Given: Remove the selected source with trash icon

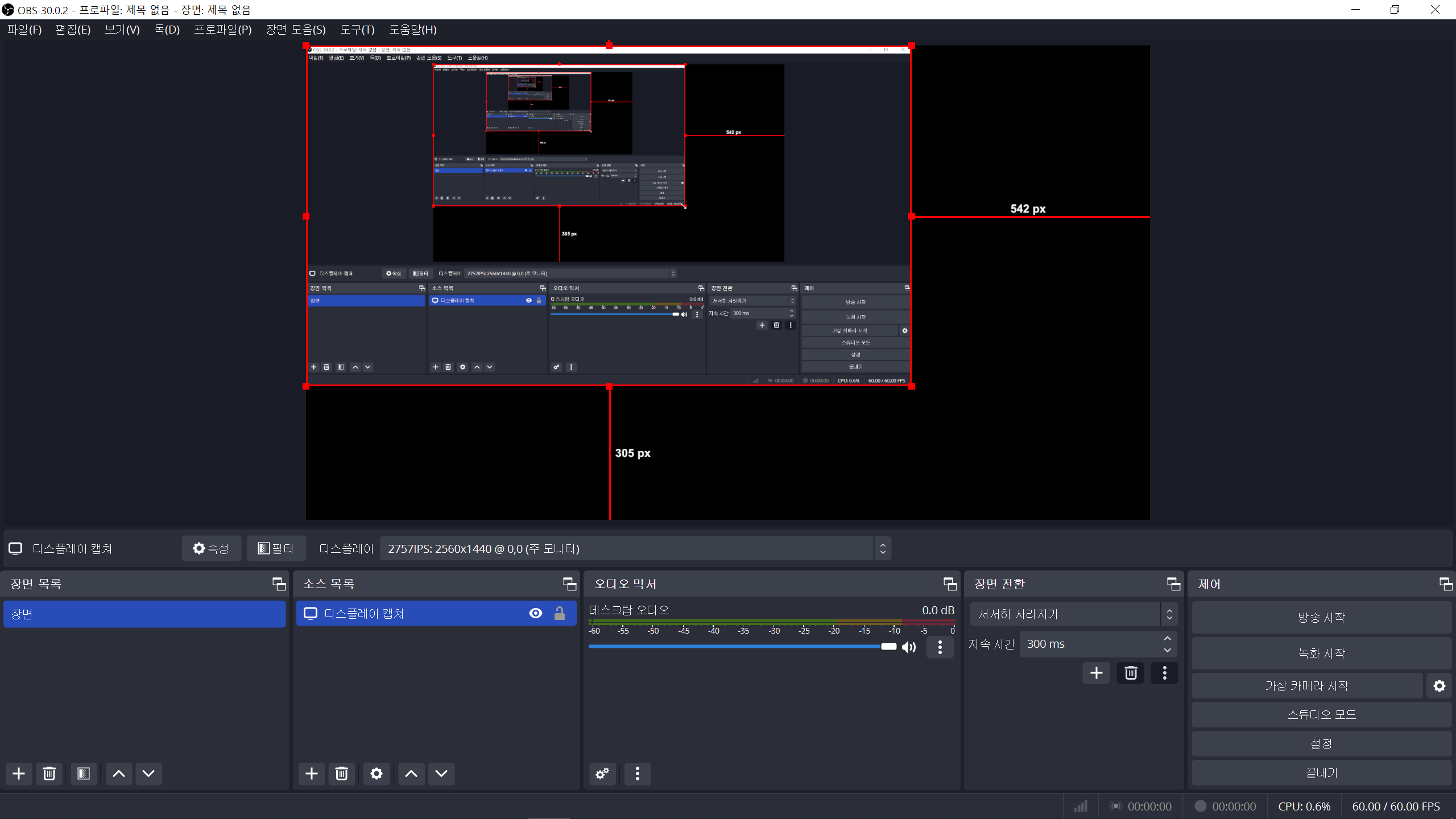Looking at the screenshot, I should pos(342,773).
